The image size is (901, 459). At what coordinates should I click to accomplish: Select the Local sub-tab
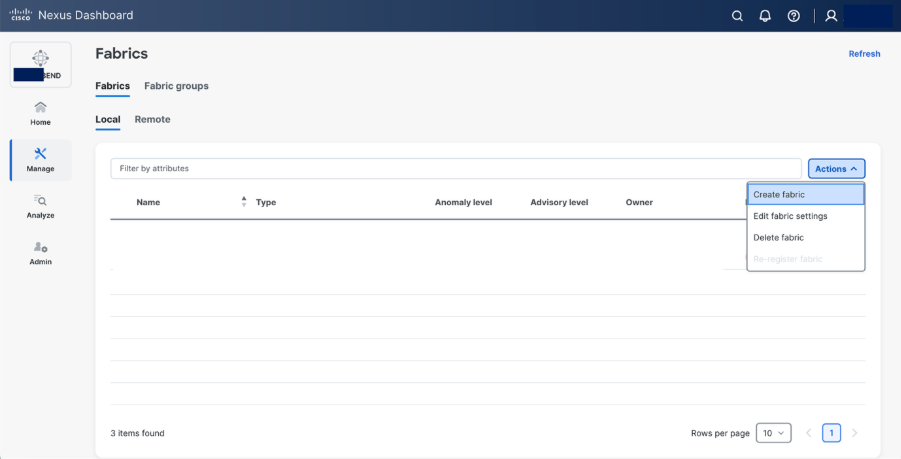point(108,119)
